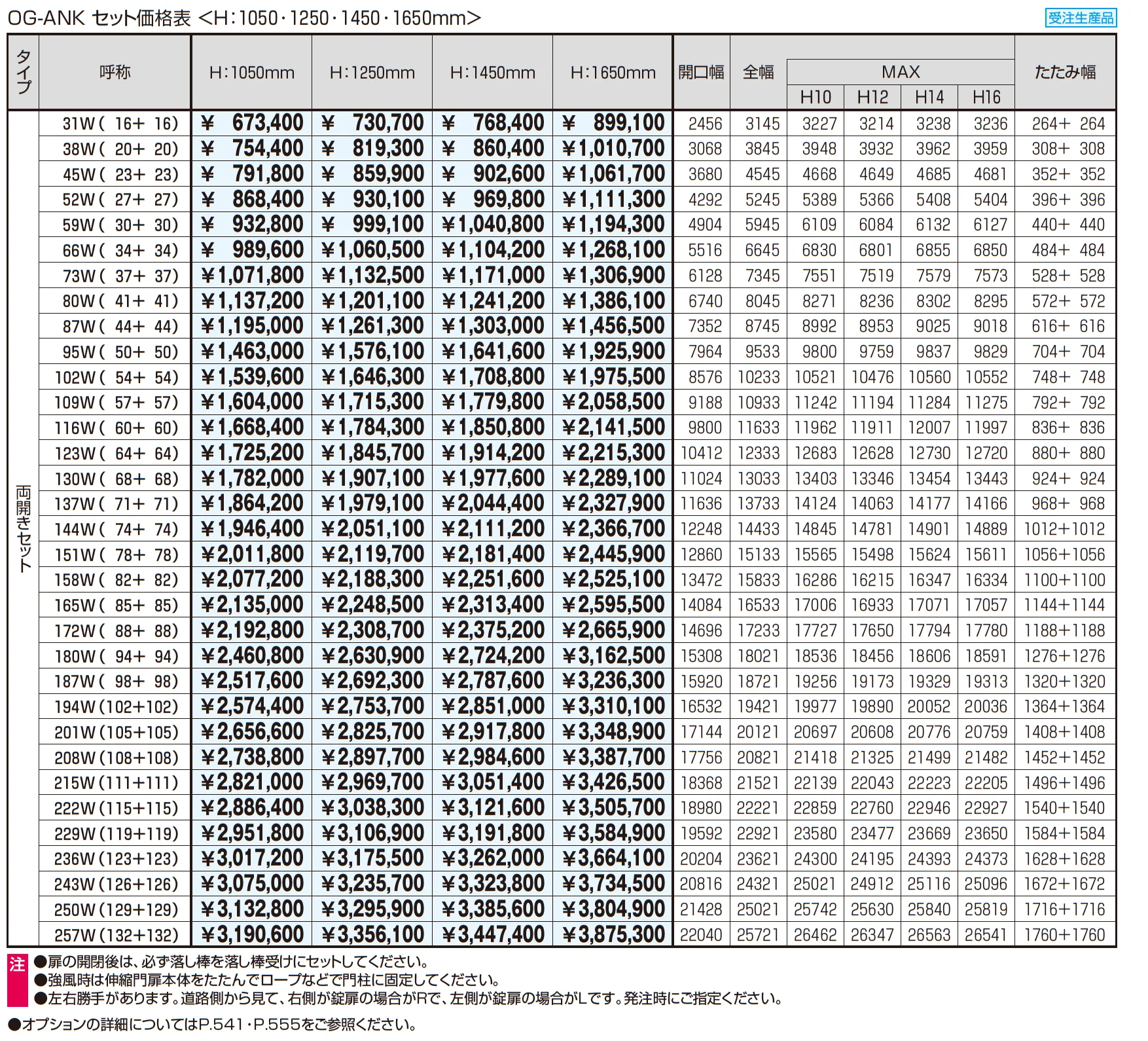
Task: Select the 201W (105+105) row name
Action: (x=117, y=733)
